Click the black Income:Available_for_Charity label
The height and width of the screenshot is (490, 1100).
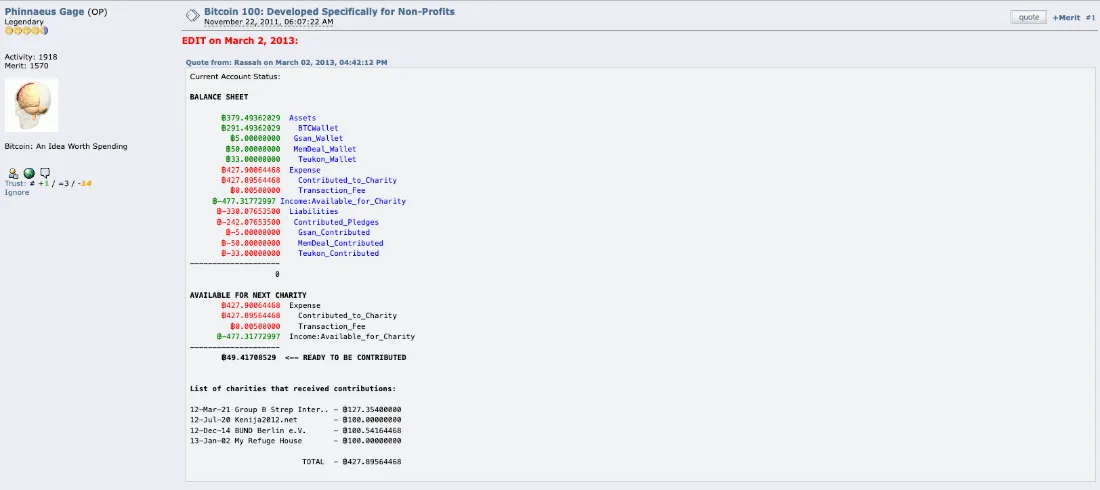[x=351, y=336]
